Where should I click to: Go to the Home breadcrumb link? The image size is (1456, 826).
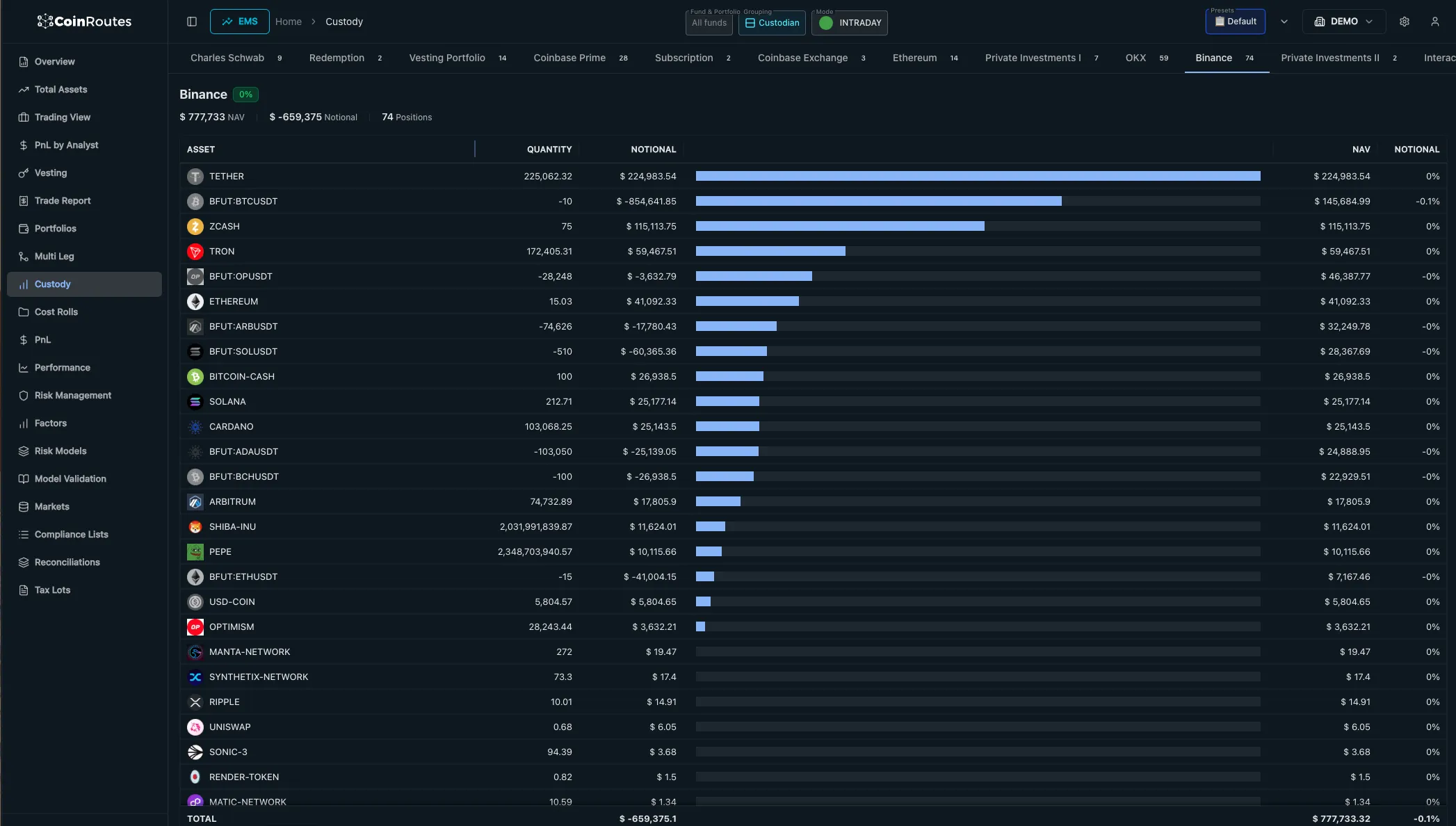(289, 22)
